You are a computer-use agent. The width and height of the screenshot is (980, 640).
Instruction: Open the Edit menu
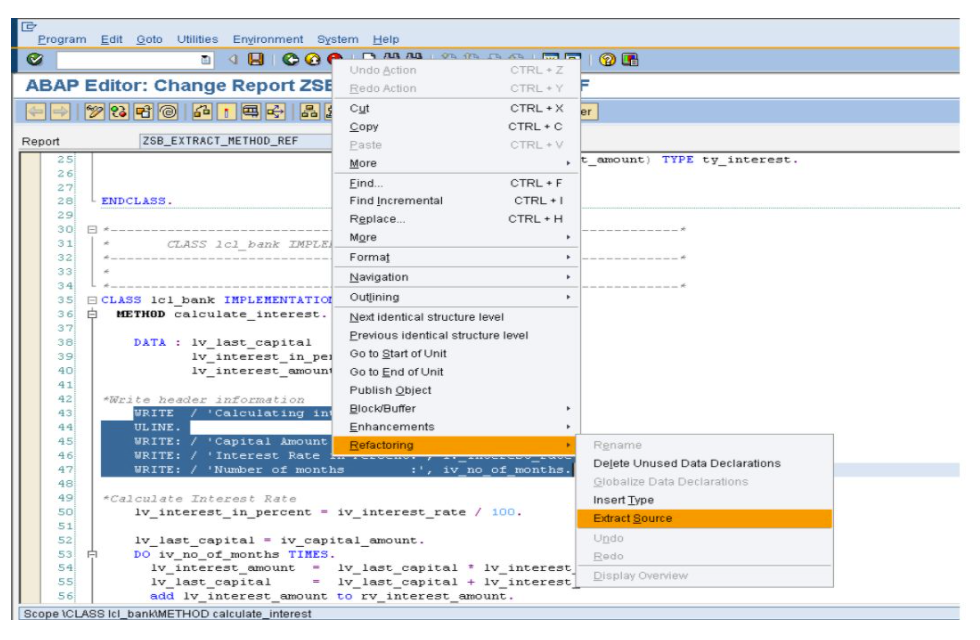pyautogui.click(x=112, y=39)
